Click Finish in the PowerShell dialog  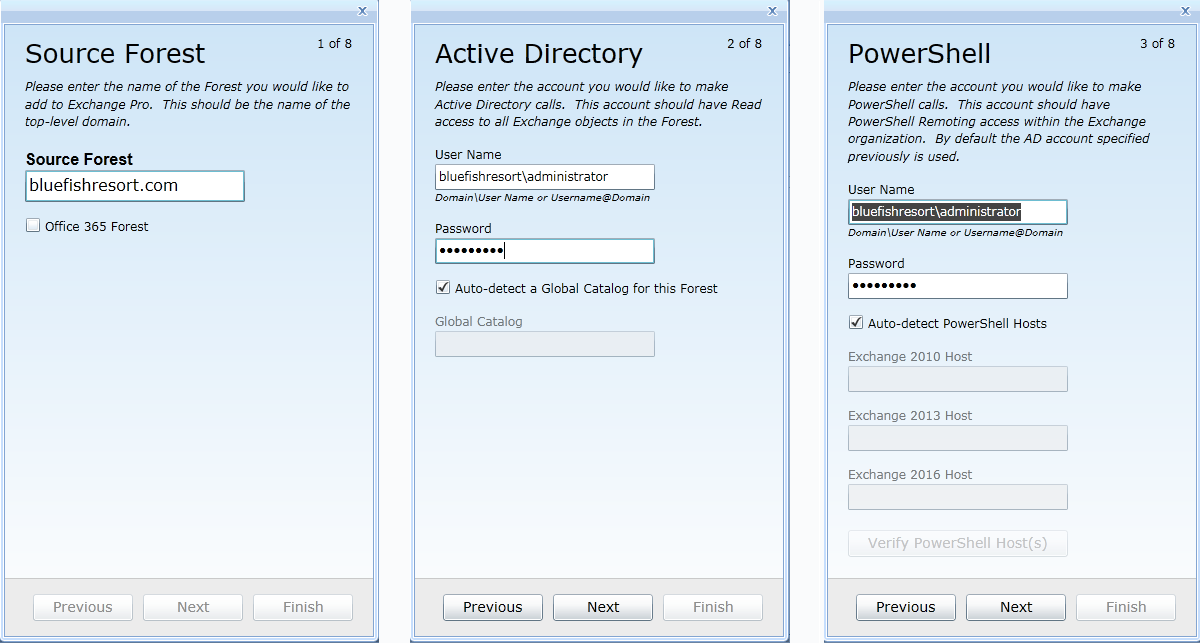pos(1126,607)
